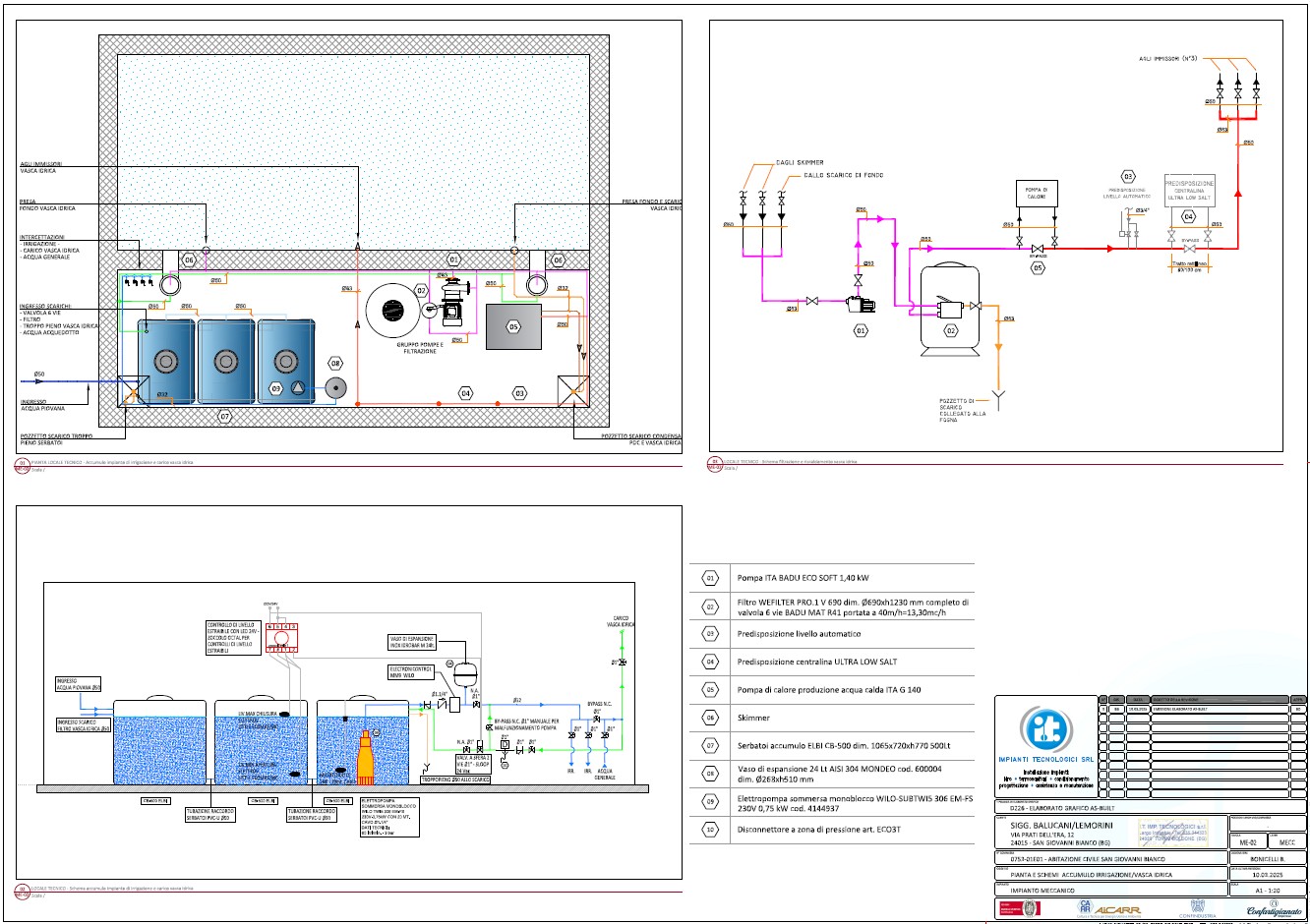
Task: Click the round filter unit in the plan view
Action: tap(392, 311)
